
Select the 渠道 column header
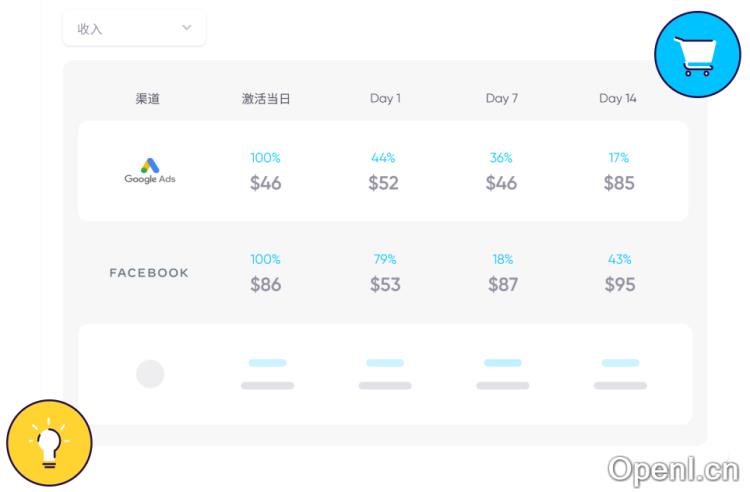[148, 99]
